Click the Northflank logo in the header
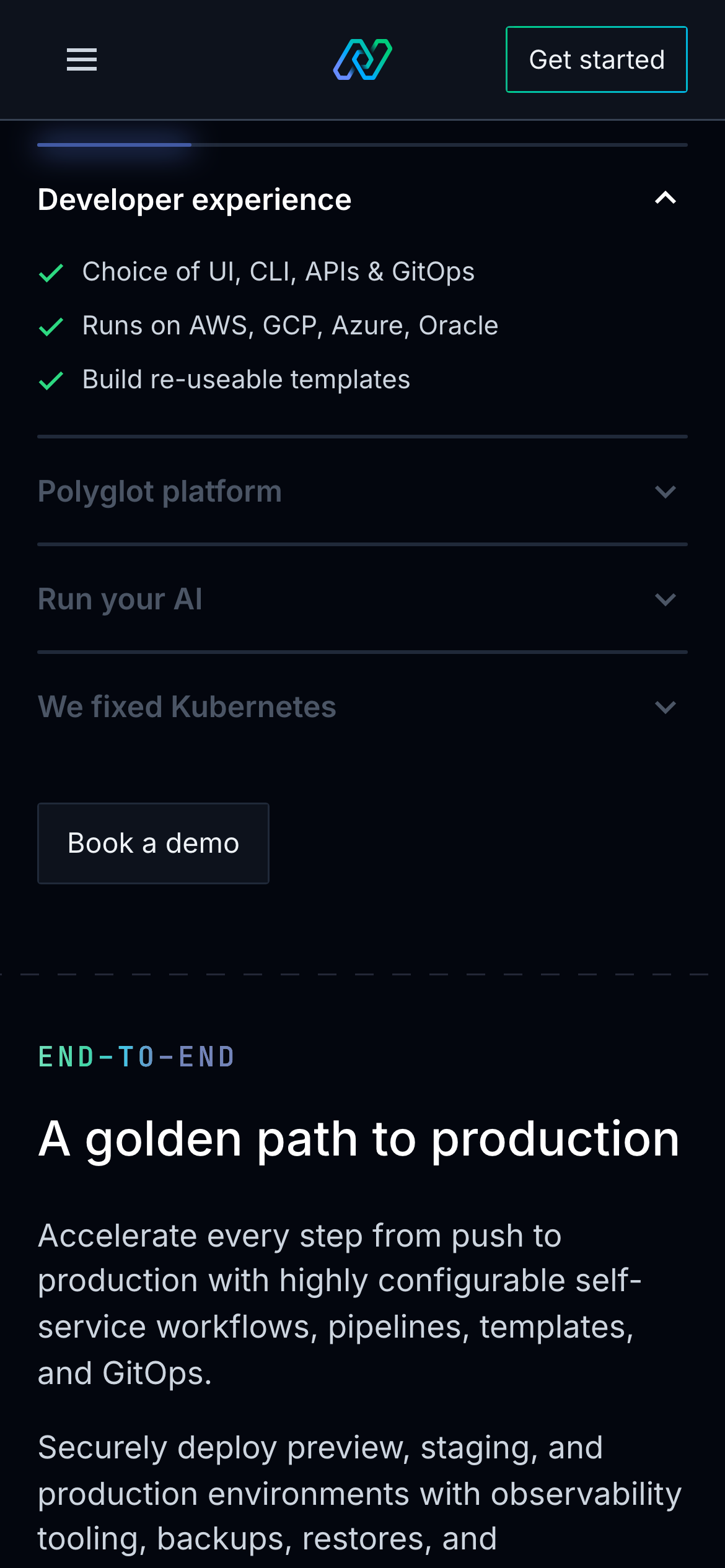Viewport: 725px width, 1568px height. coord(362,59)
